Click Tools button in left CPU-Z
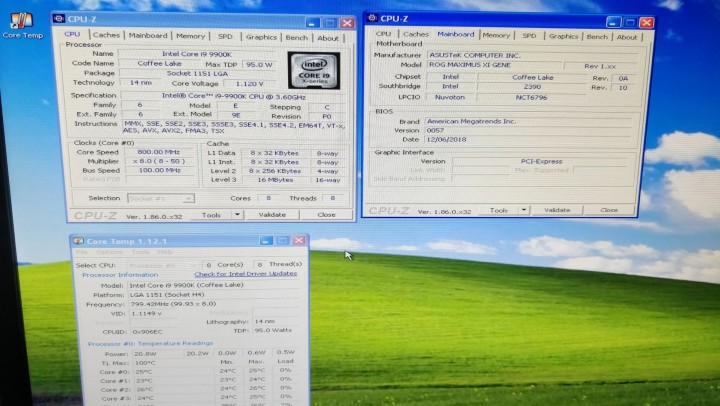The image size is (720, 406). click(x=211, y=215)
